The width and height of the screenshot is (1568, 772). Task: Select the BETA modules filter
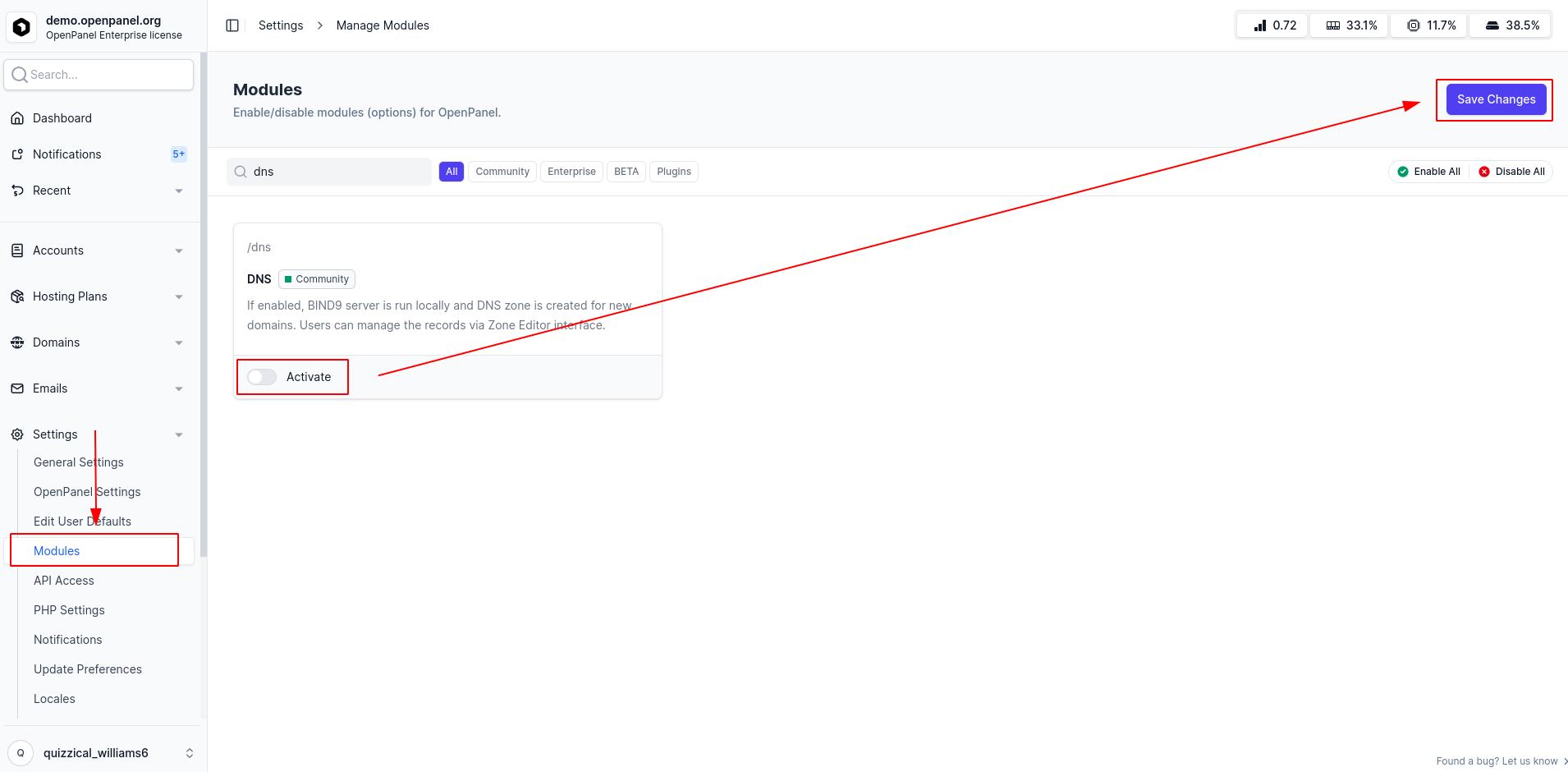pos(626,171)
